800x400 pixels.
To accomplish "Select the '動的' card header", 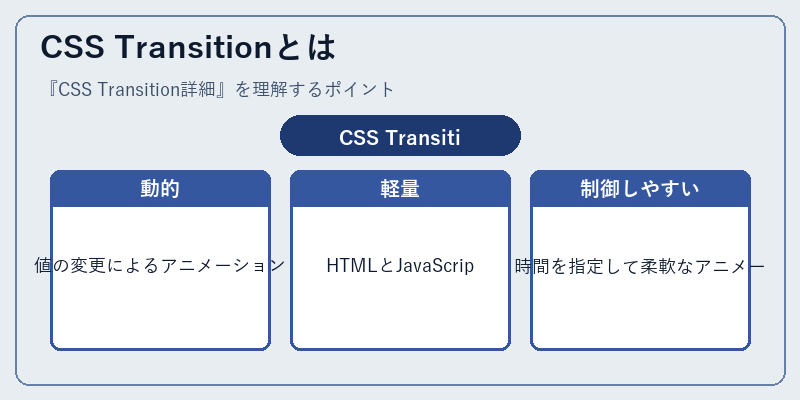I will 160,189.
